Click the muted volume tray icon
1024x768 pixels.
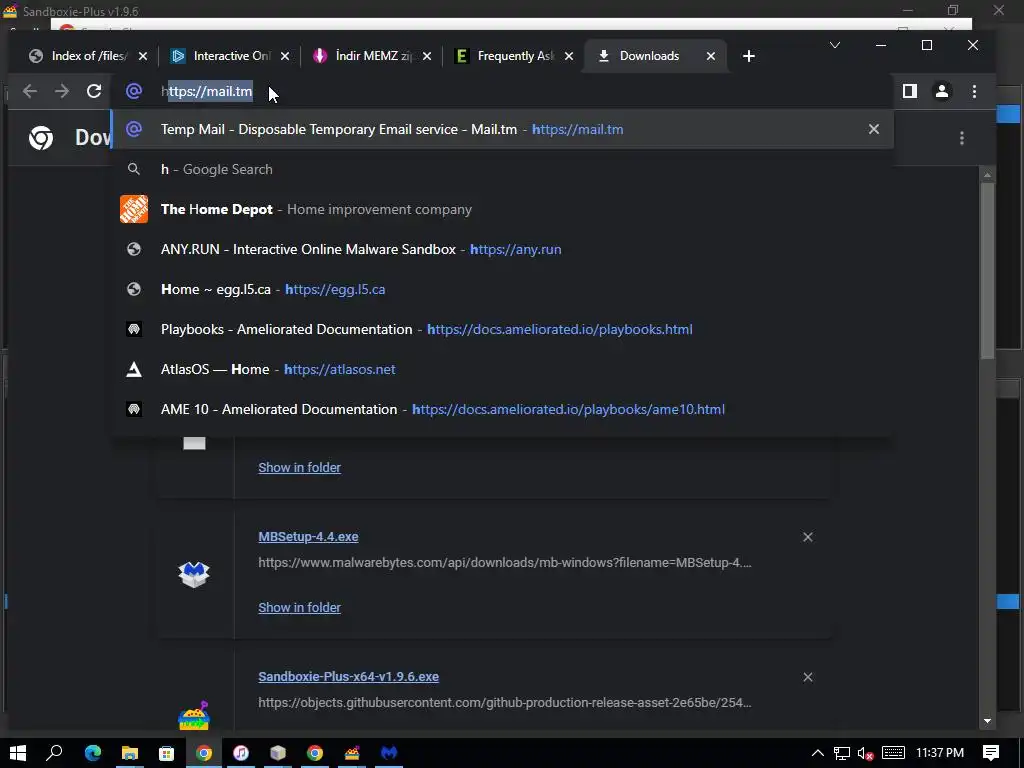866,753
